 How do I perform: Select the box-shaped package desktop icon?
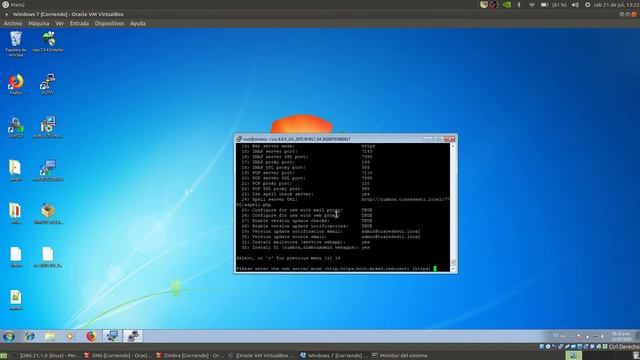pos(48,214)
